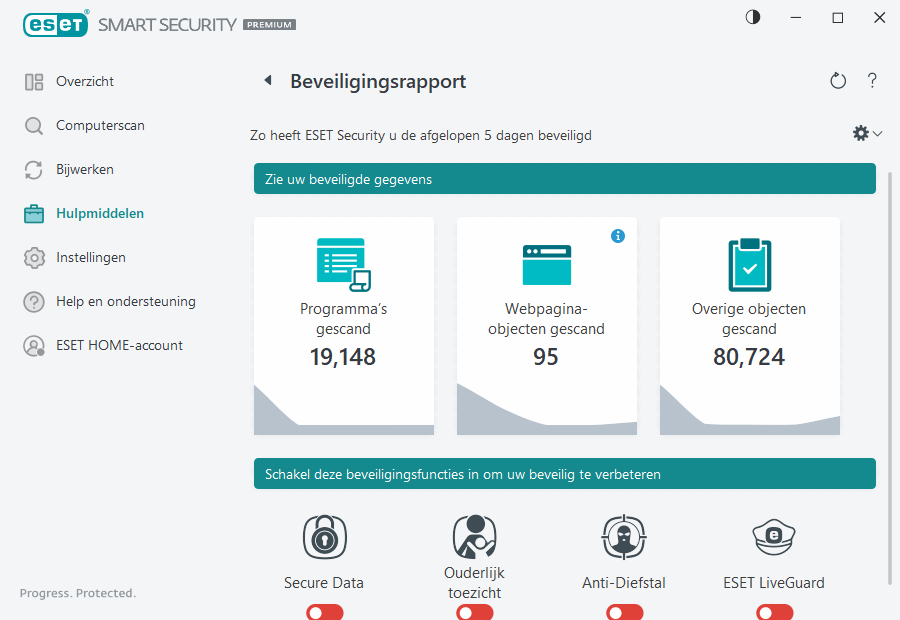900x620 pixels.
Task: Click the Instellingen gear icon in sidebar
Action: pyautogui.click(x=33, y=257)
